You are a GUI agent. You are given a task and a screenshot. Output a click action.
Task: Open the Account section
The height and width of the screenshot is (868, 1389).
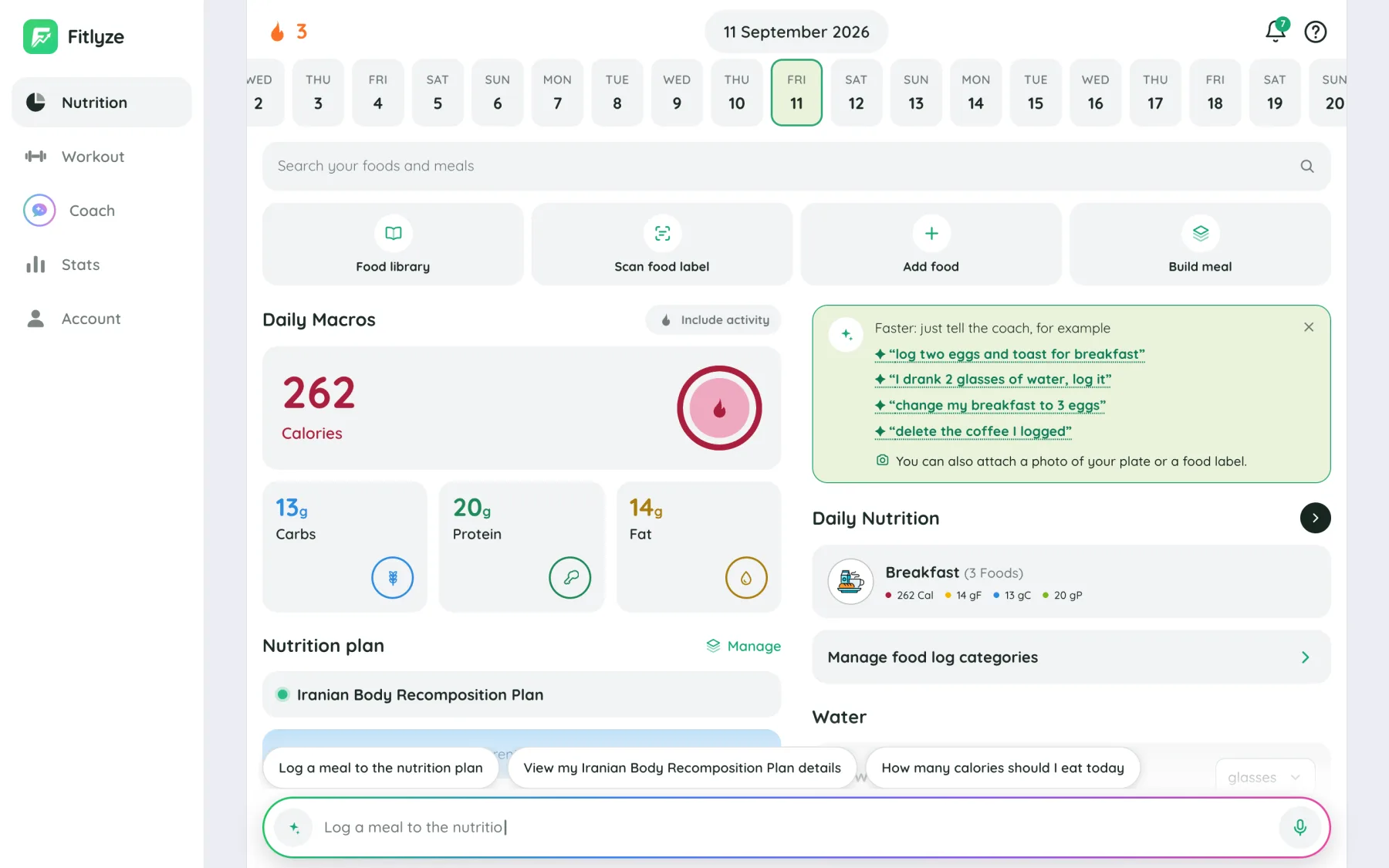coord(102,319)
